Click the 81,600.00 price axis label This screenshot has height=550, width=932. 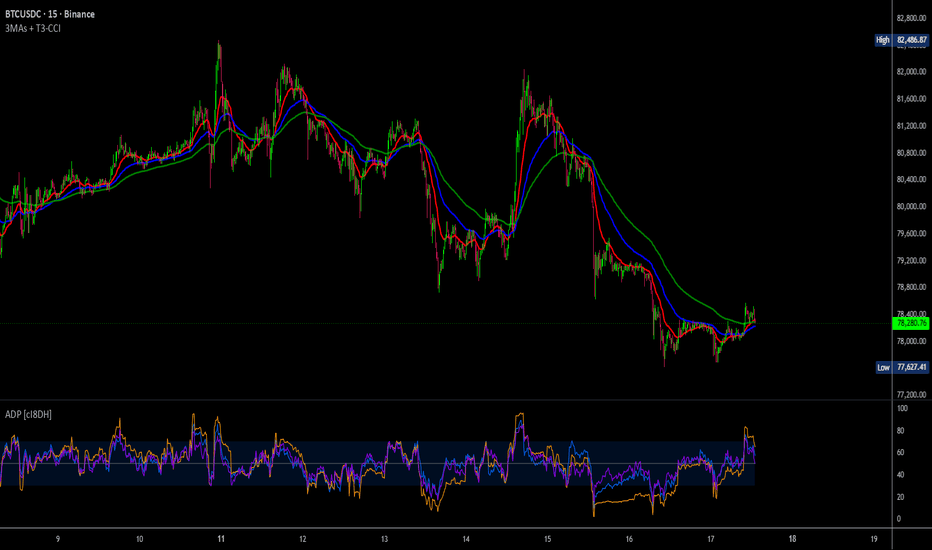[911, 99]
